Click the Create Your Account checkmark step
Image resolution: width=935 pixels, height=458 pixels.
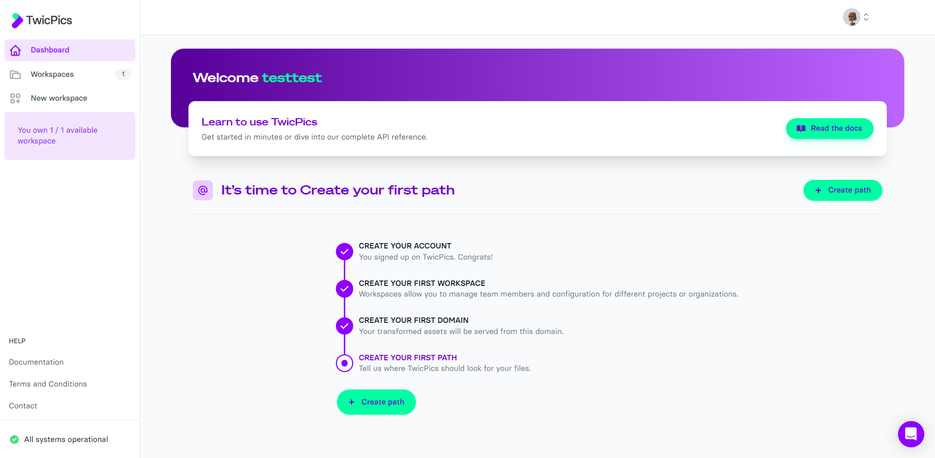344,251
